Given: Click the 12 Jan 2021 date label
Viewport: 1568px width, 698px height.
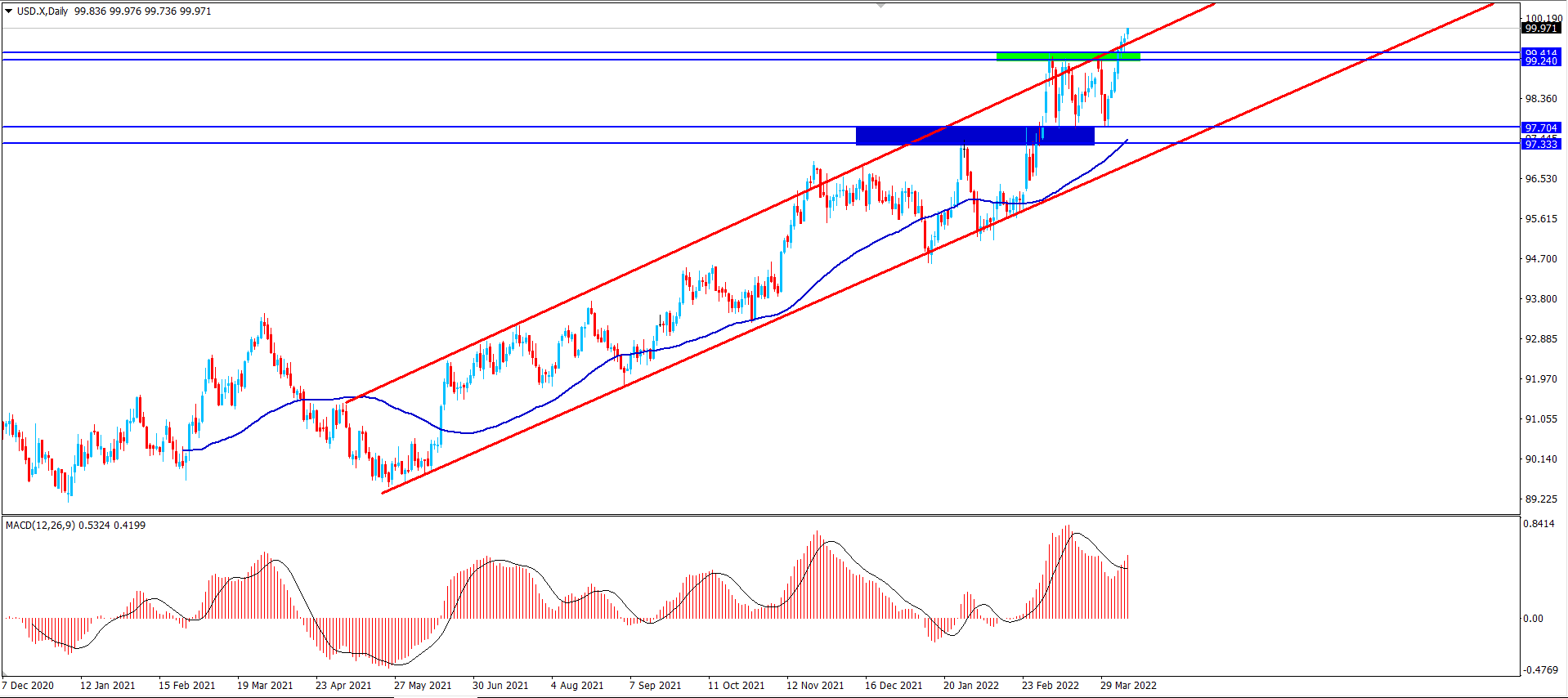Looking at the screenshot, I should click(x=108, y=686).
